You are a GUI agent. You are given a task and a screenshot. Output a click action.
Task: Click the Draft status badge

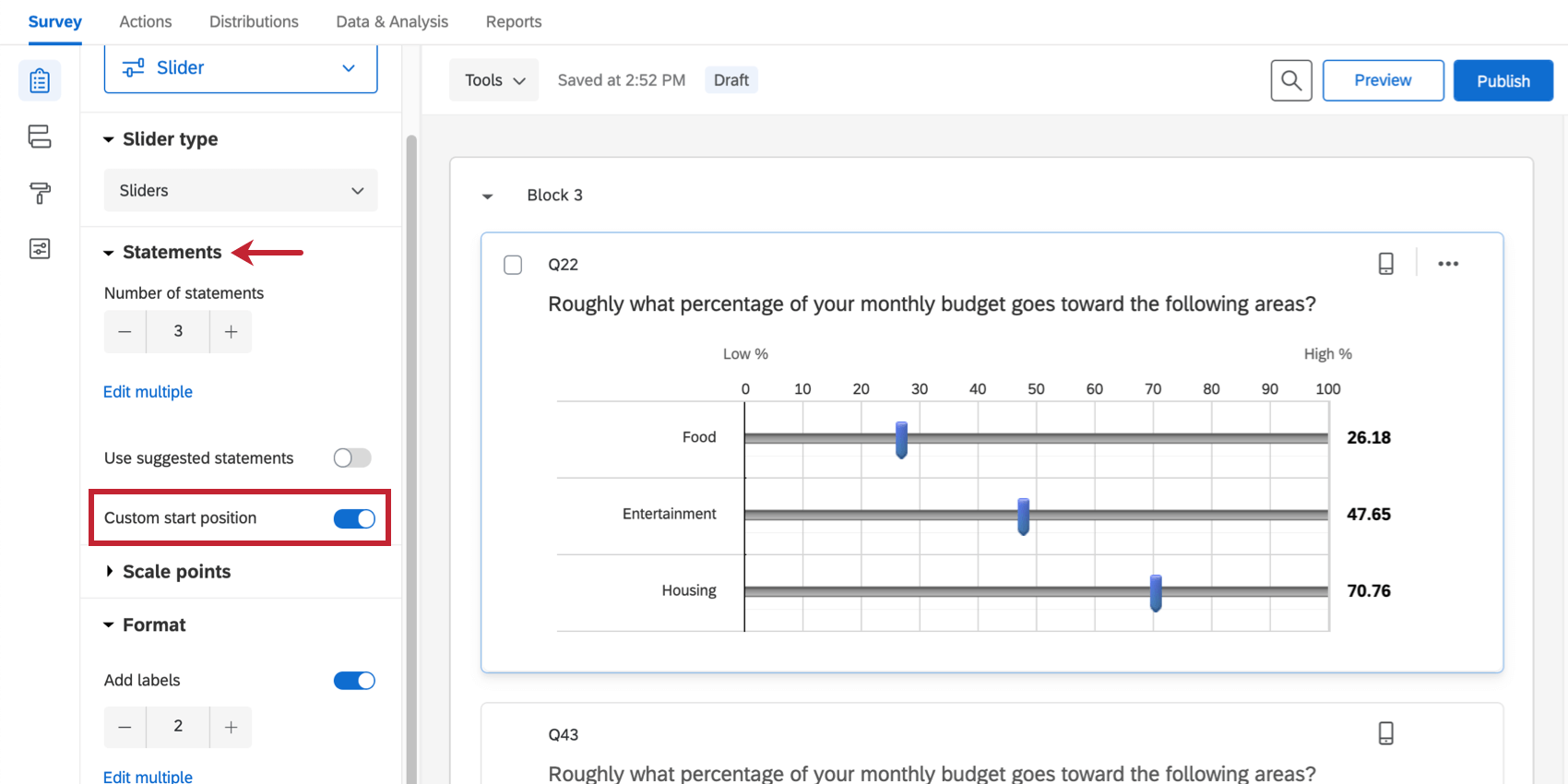(x=731, y=80)
